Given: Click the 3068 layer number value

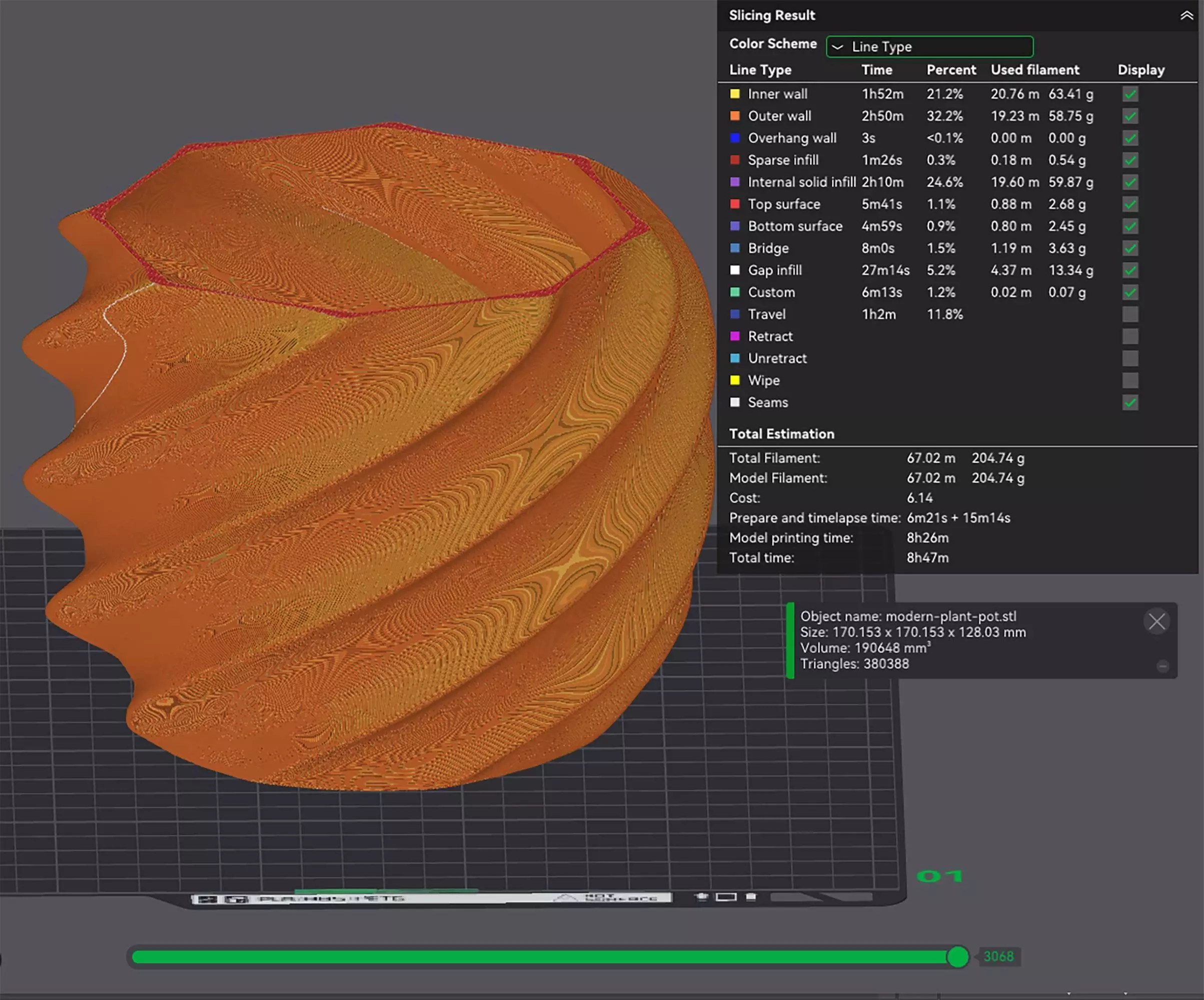Looking at the screenshot, I should click(998, 956).
